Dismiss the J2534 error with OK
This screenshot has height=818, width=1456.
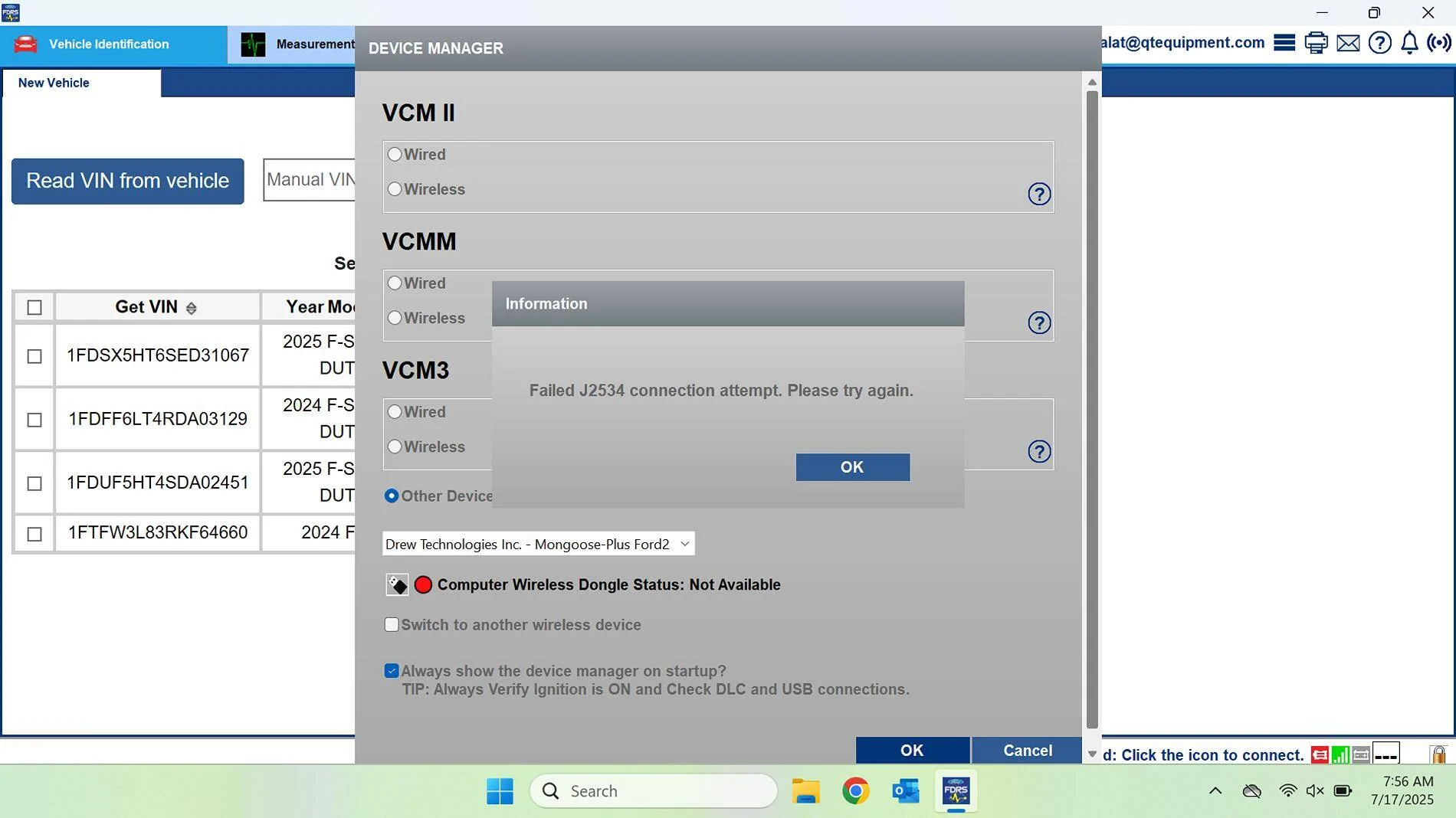pyautogui.click(x=852, y=466)
